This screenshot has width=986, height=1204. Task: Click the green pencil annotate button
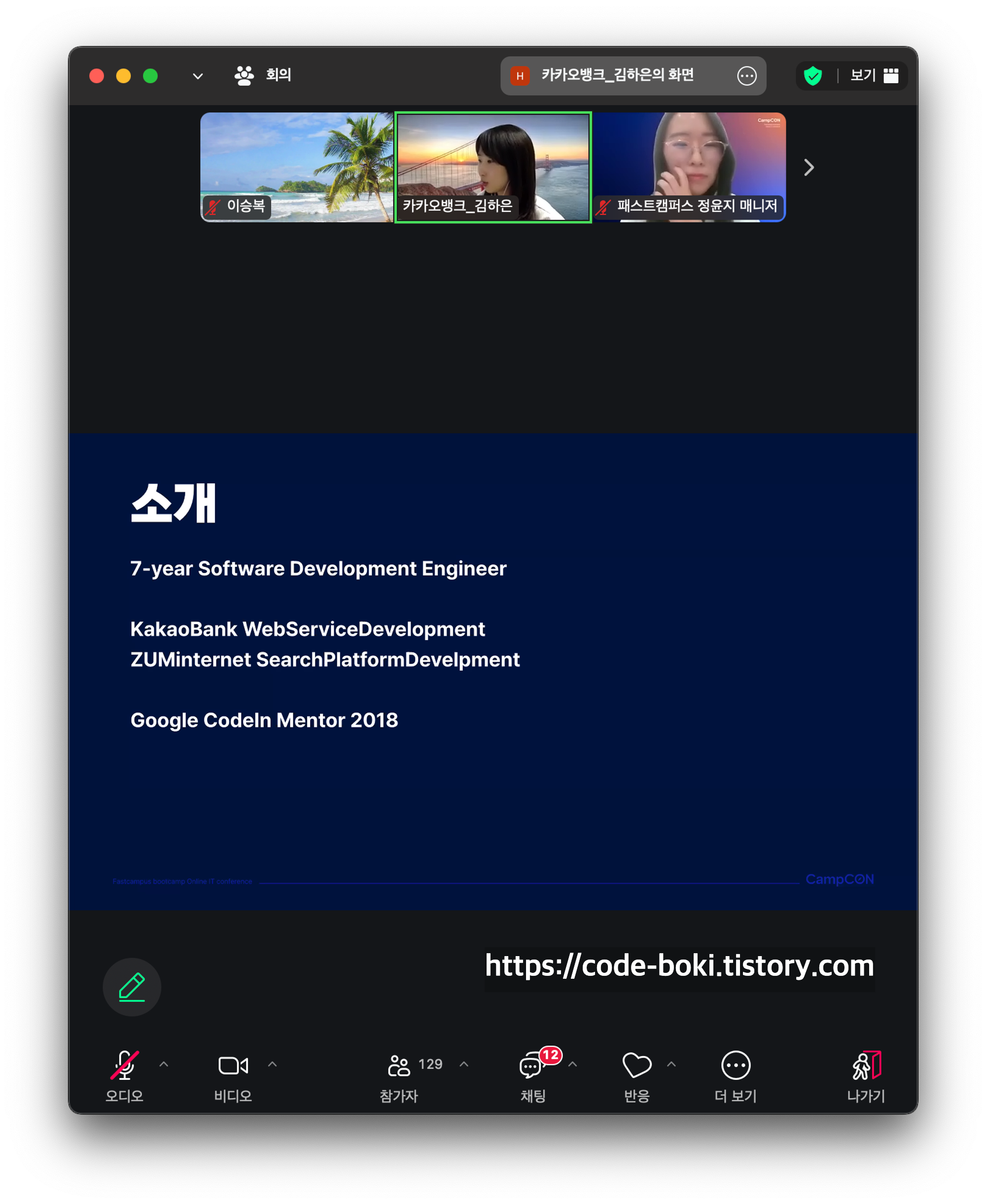coord(132,987)
